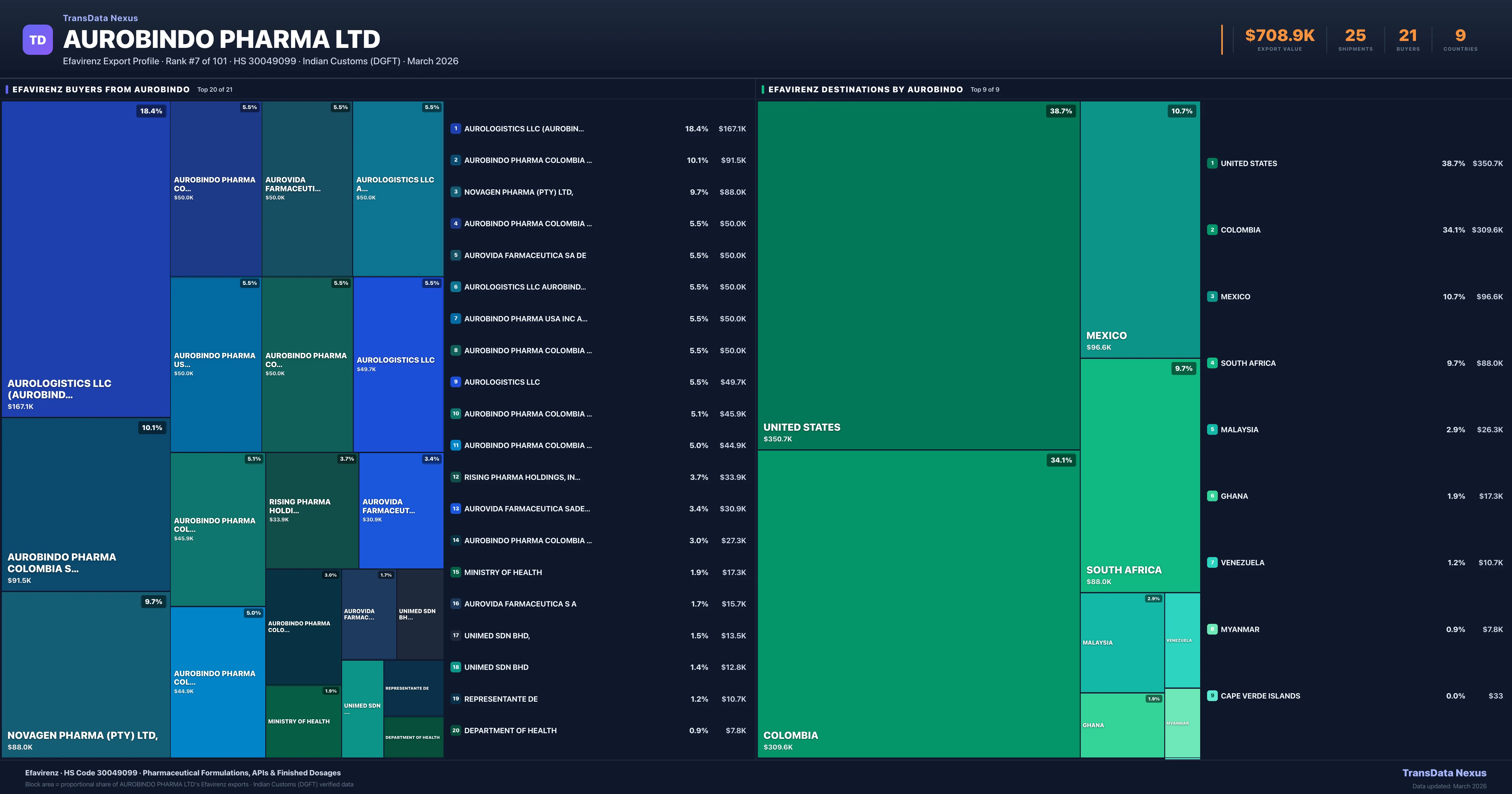1512x794 pixels.
Task: Click badge 5 next to Malaysia
Action: coord(1212,429)
